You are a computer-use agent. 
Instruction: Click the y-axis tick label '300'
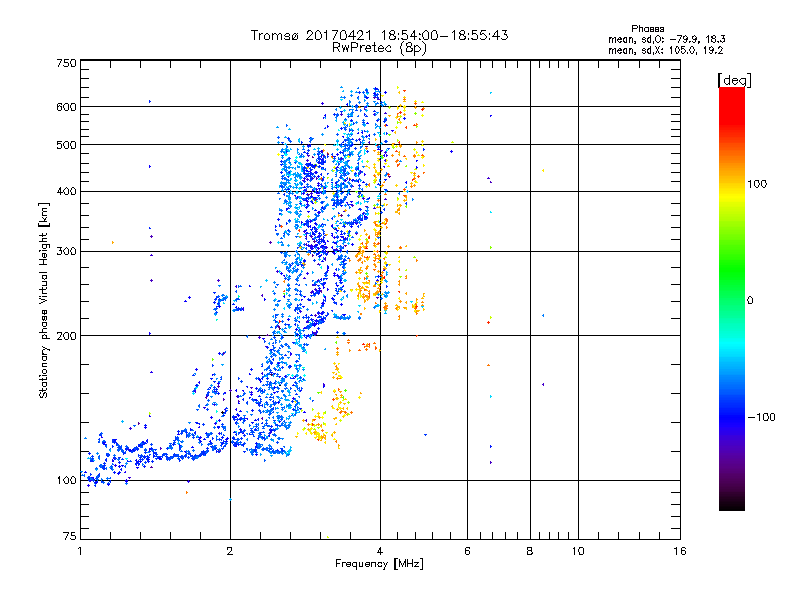point(66,252)
